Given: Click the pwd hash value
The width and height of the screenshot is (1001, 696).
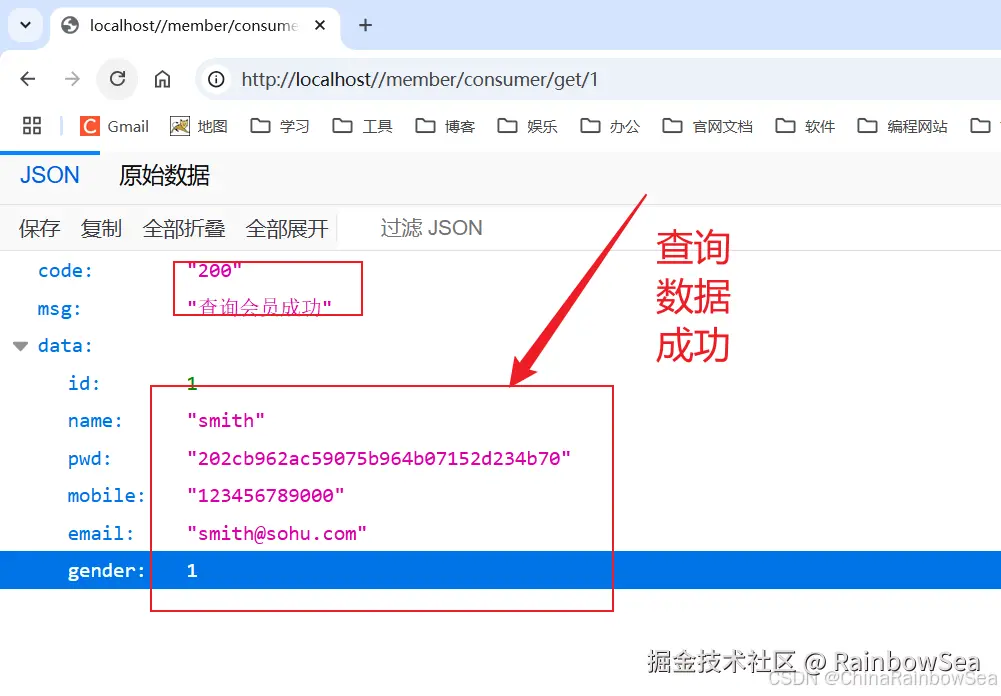Looking at the screenshot, I should click(x=379, y=458).
